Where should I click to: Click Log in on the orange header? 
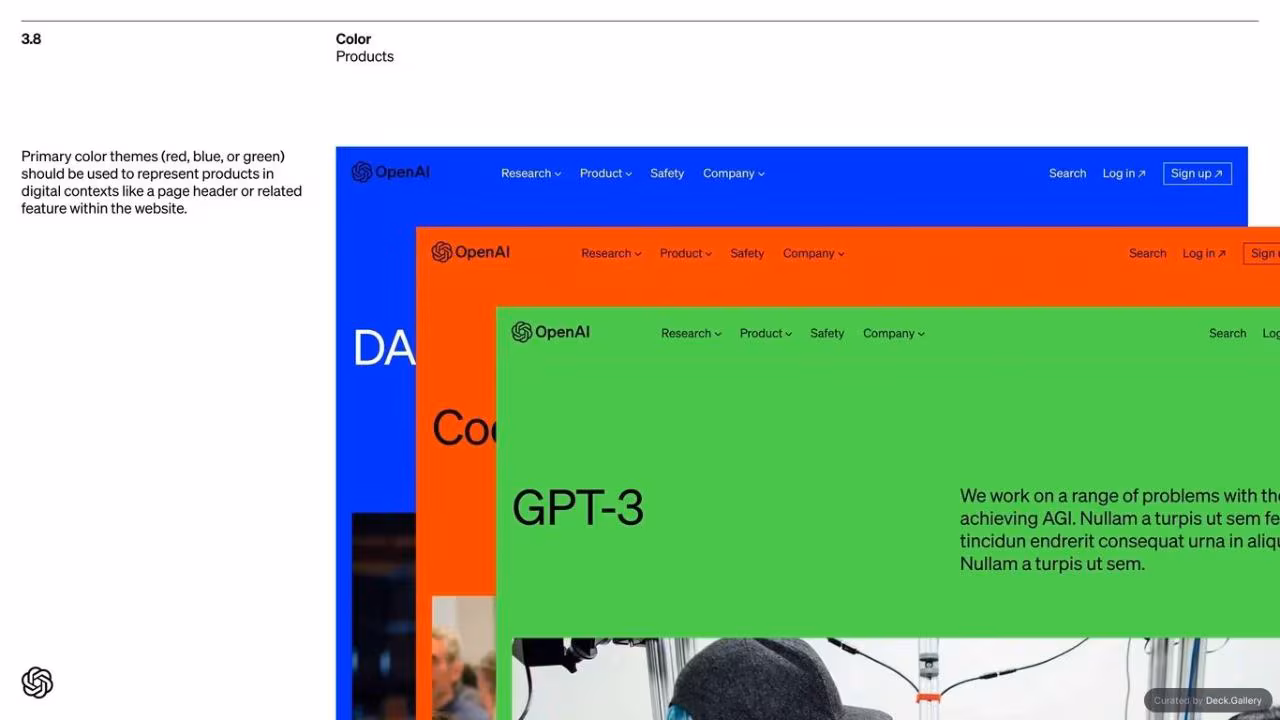pyautogui.click(x=1204, y=253)
